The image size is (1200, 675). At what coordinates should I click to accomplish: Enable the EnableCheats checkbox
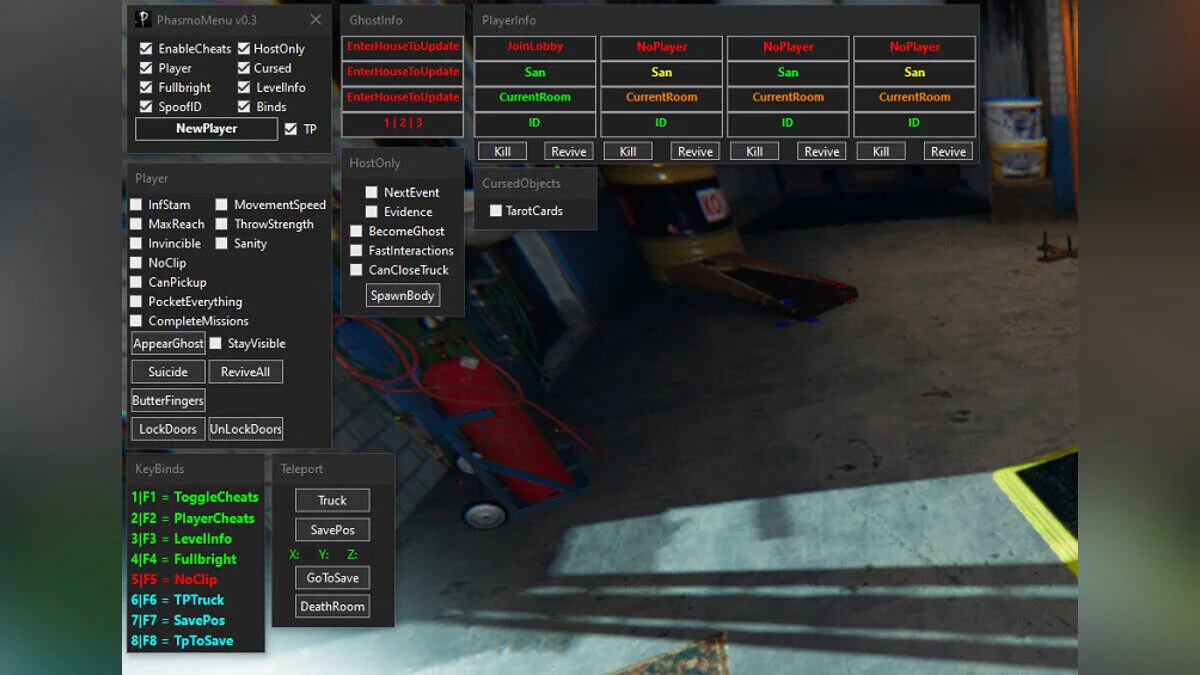147,48
